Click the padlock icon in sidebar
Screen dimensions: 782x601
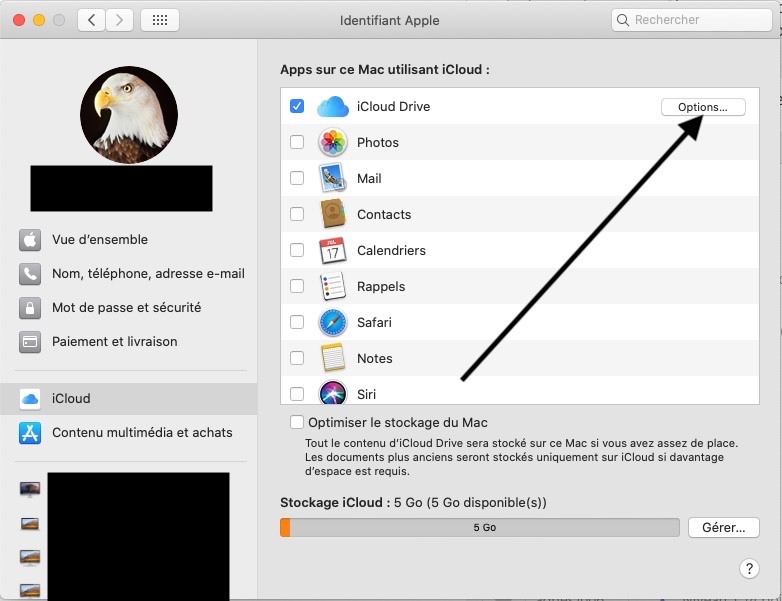(30, 308)
